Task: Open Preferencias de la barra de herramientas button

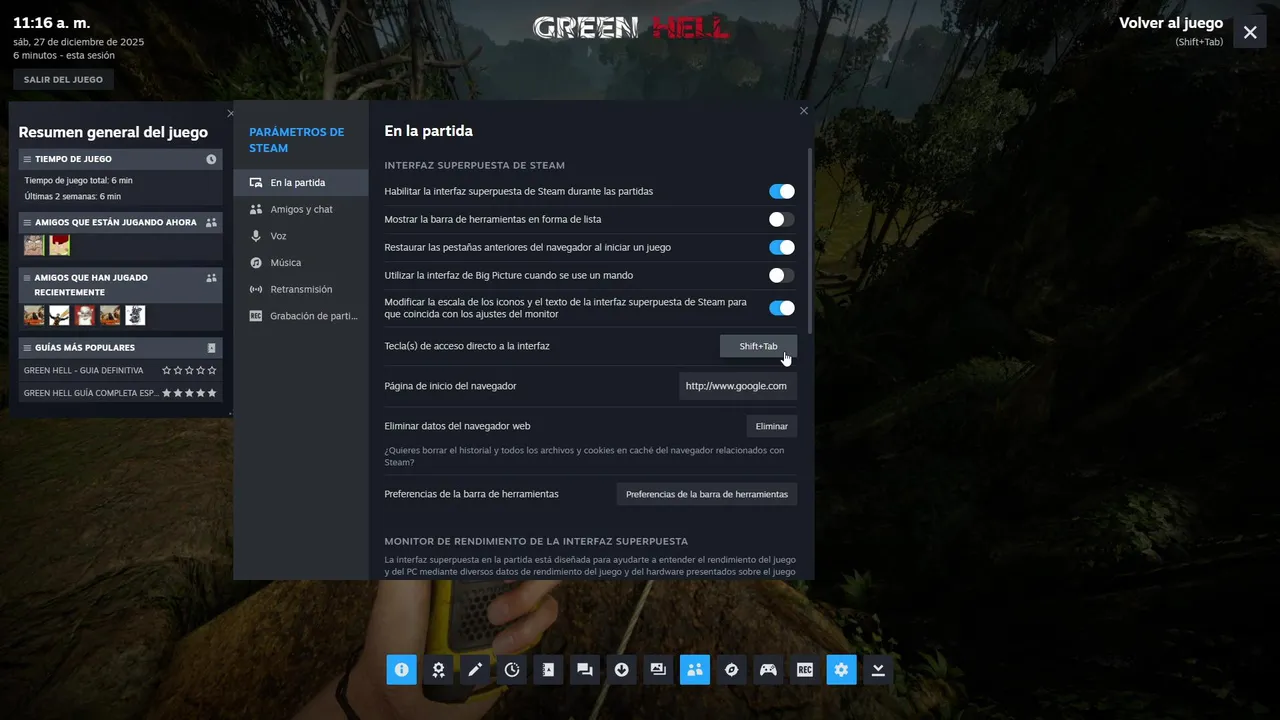Action: point(706,494)
